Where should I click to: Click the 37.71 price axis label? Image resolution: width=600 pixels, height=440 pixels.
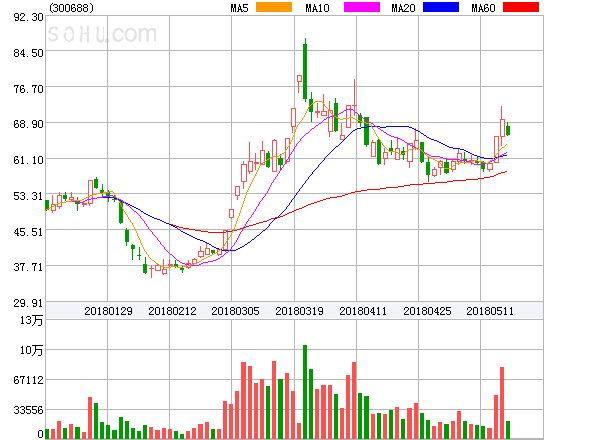coord(28,267)
